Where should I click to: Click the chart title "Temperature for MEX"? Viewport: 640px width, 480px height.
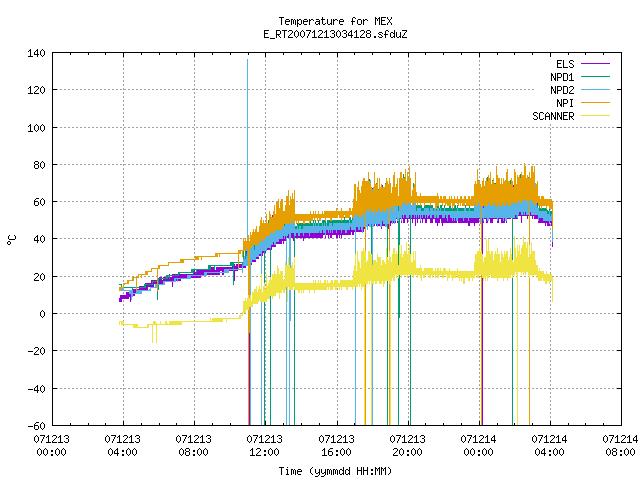pos(335,21)
